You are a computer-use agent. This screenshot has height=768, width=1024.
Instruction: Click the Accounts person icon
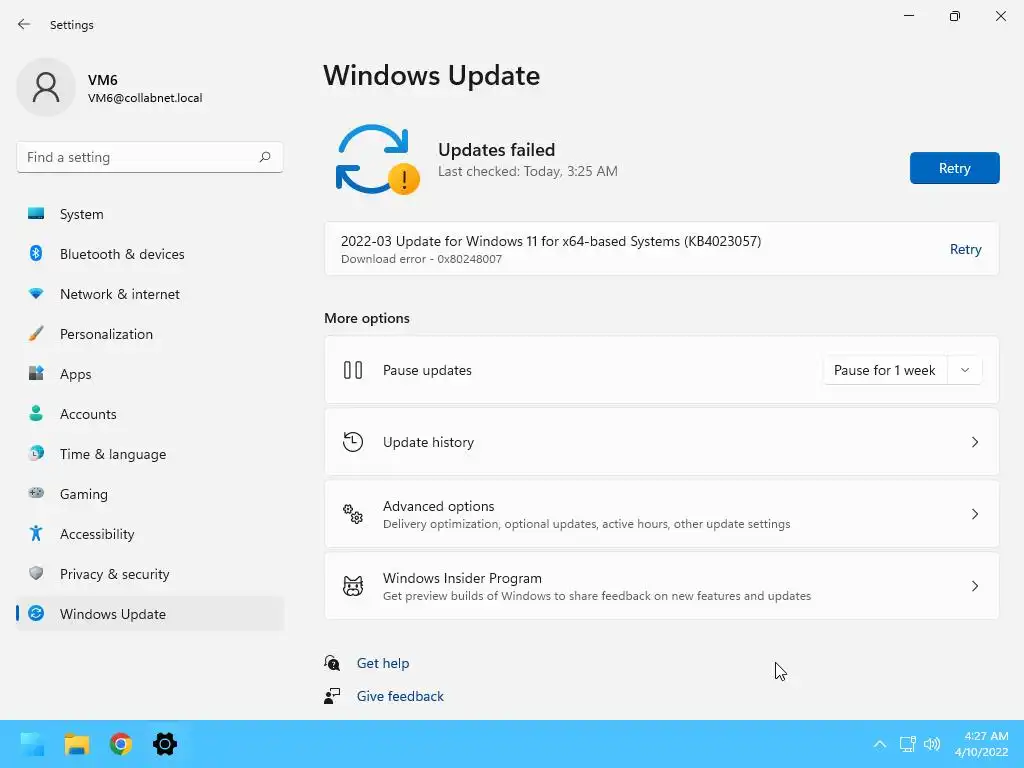(36, 413)
